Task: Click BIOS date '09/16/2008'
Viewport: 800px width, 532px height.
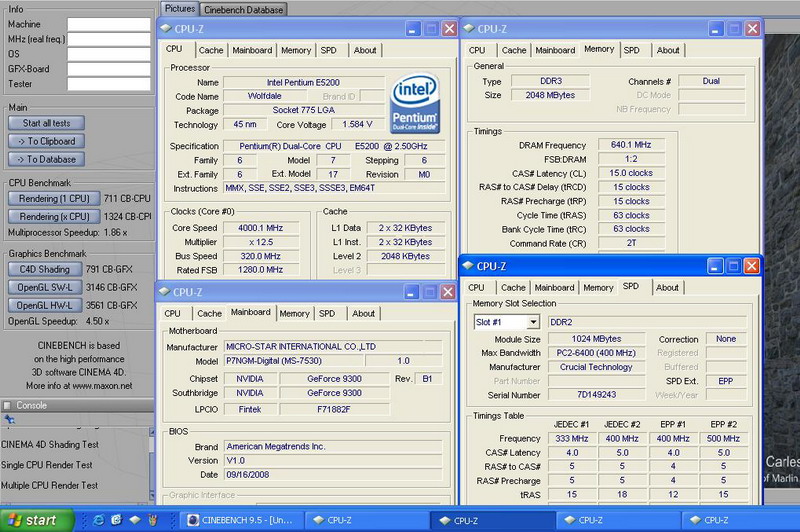Action: pos(333,474)
